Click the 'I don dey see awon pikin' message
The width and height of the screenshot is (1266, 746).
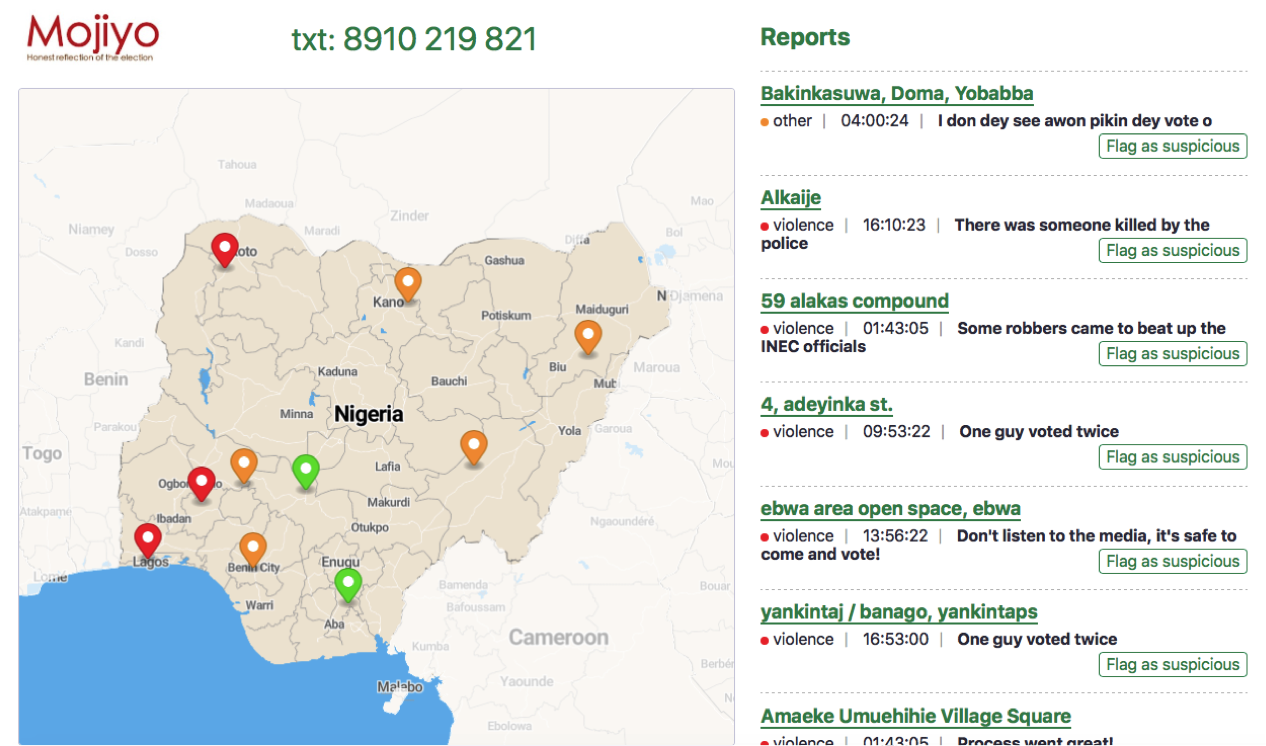(x=1075, y=121)
